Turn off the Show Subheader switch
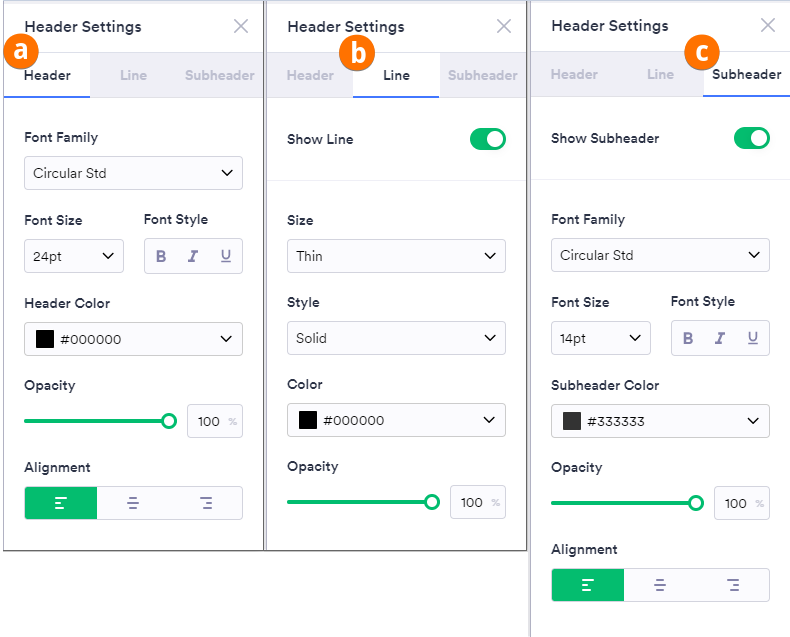The height and width of the screenshot is (637, 790). click(x=752, y=138)
